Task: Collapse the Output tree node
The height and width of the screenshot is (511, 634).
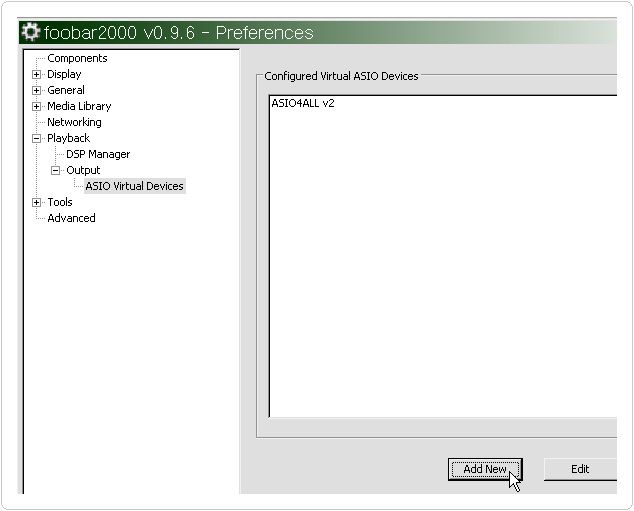Action: coord(55,170)
